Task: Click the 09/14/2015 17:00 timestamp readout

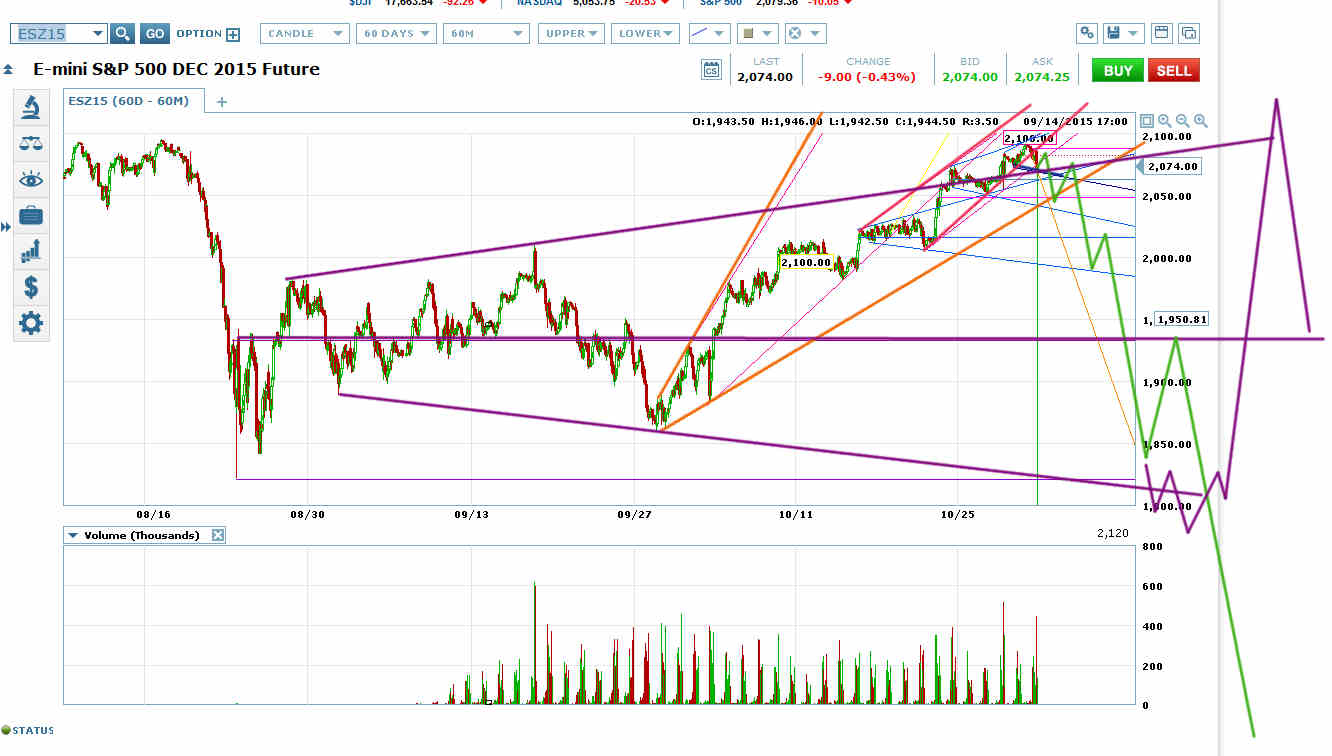Action: pyautogui.click(x=1077, y=121)
